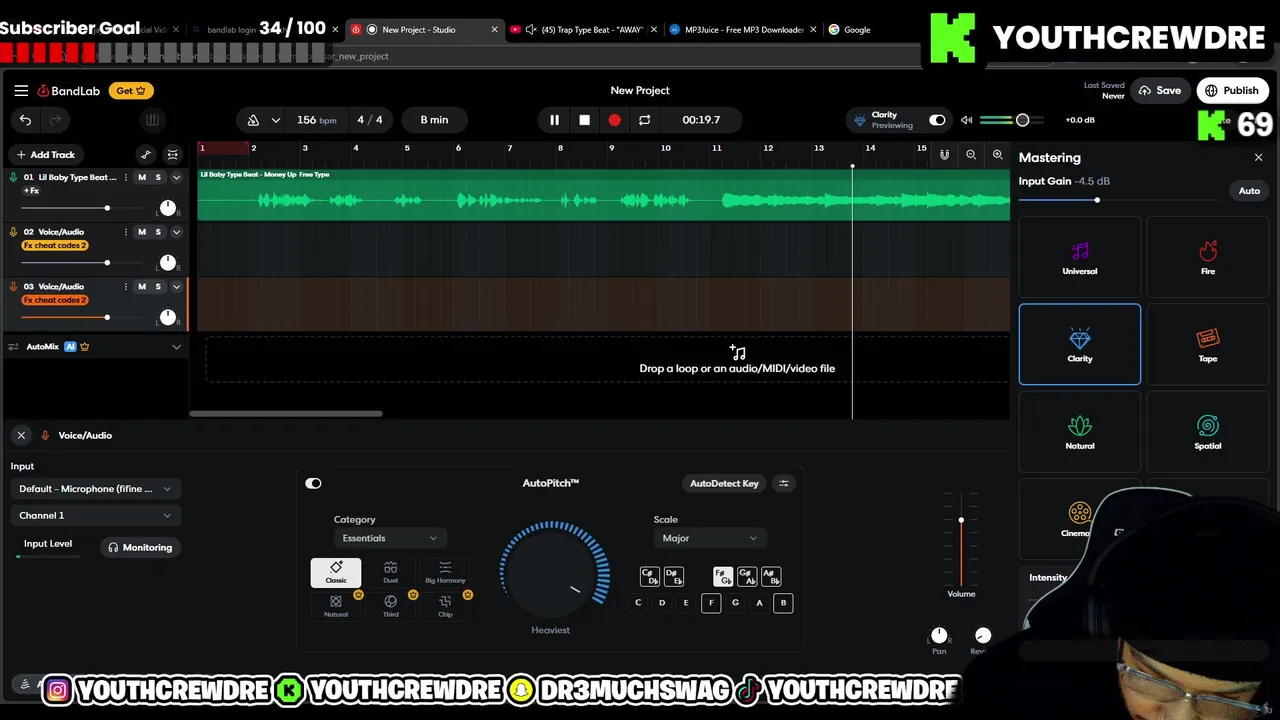Screen dimensions: 1280x720
Task: Choose the Big Harmony AutoPitch effect
Action: (445, 573)
